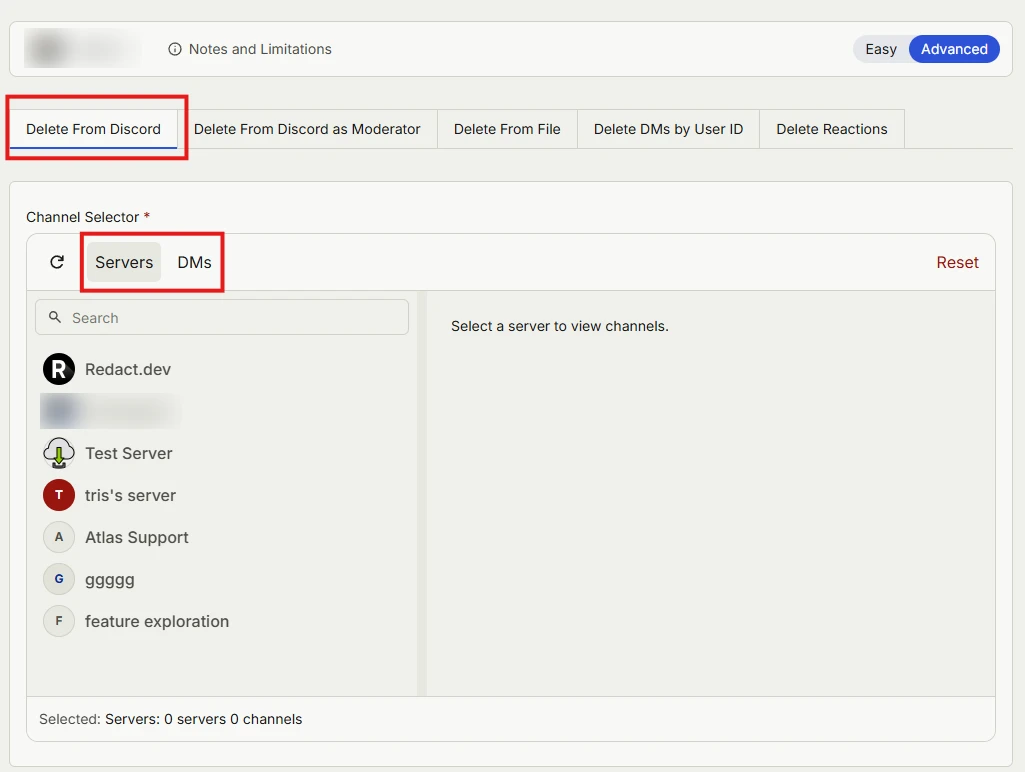Select the Redact.dev server name

[x=128, y=369]
